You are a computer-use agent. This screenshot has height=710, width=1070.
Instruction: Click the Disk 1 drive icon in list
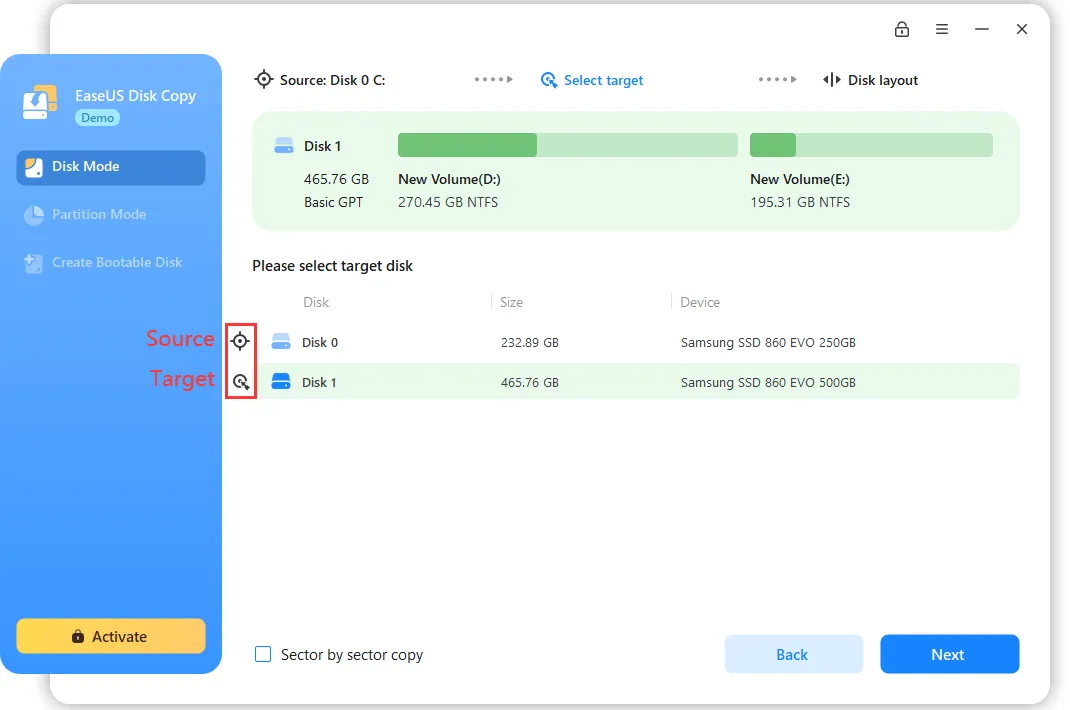click(x=281, y=382)
